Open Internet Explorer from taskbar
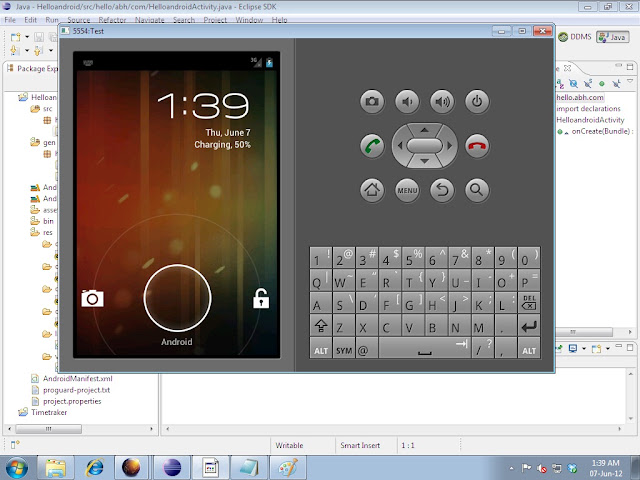The height and width of the screenshot is (480, 640). point(94,468)
